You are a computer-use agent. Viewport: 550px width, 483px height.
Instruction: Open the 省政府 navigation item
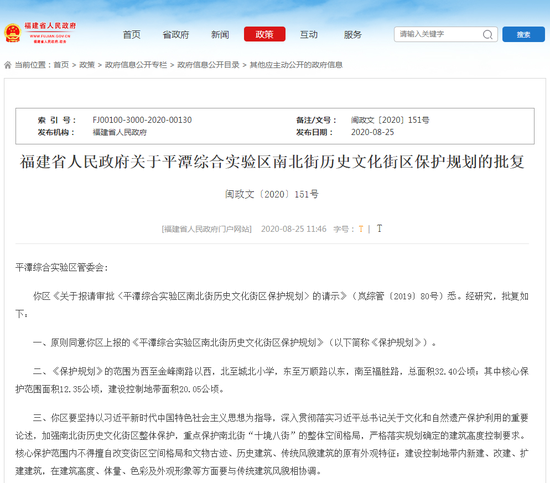coord(176,34)
